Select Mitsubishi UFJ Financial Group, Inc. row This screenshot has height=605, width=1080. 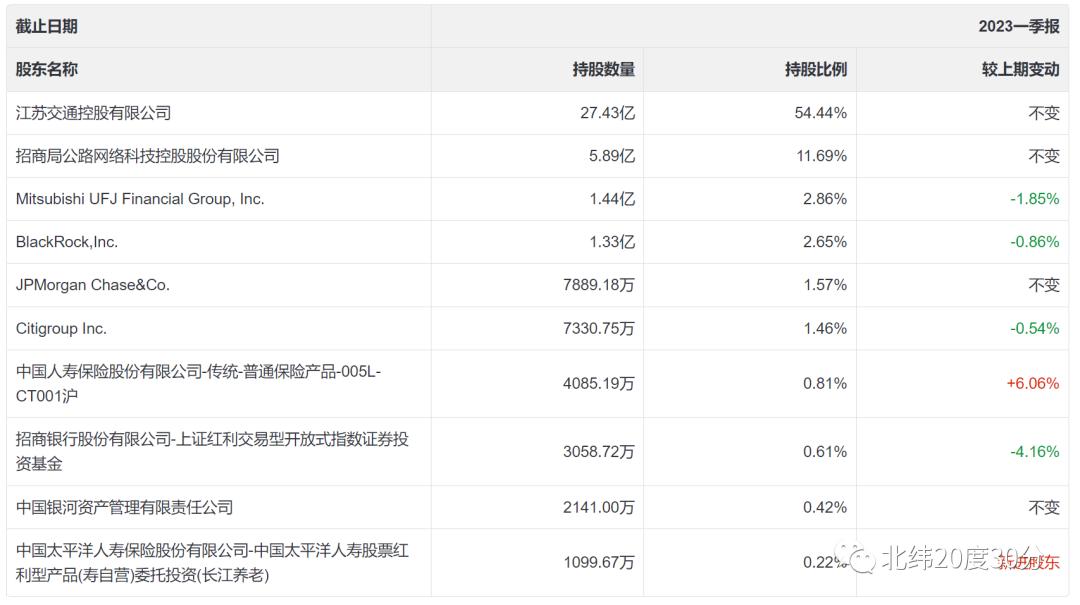point(140,199)
